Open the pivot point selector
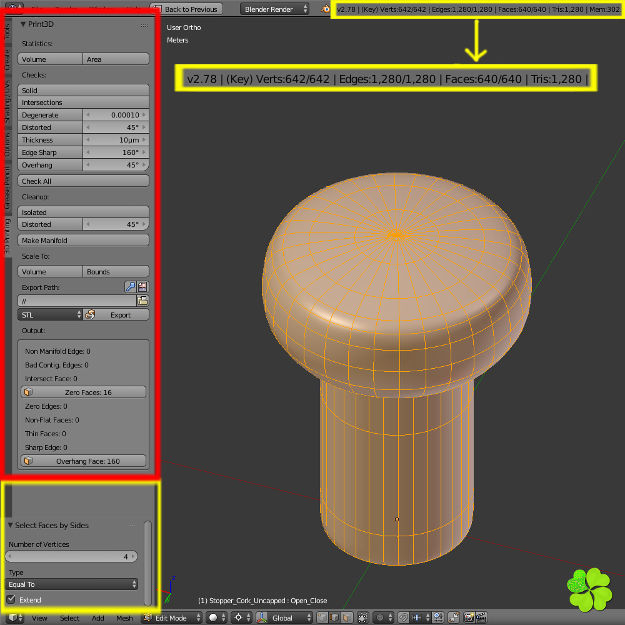The width and height of the screenshot is (625, 625). (242, 618)
